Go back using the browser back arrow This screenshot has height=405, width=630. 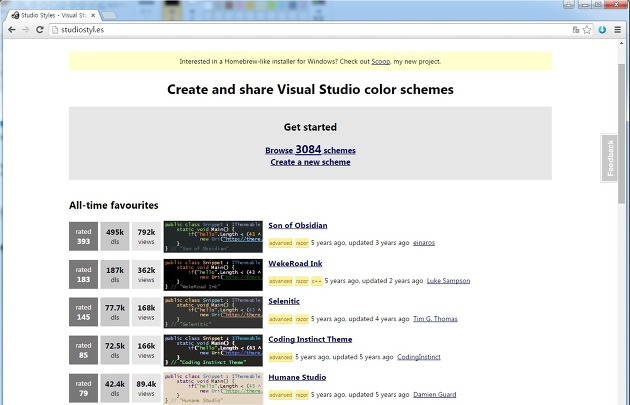point(12,30)
